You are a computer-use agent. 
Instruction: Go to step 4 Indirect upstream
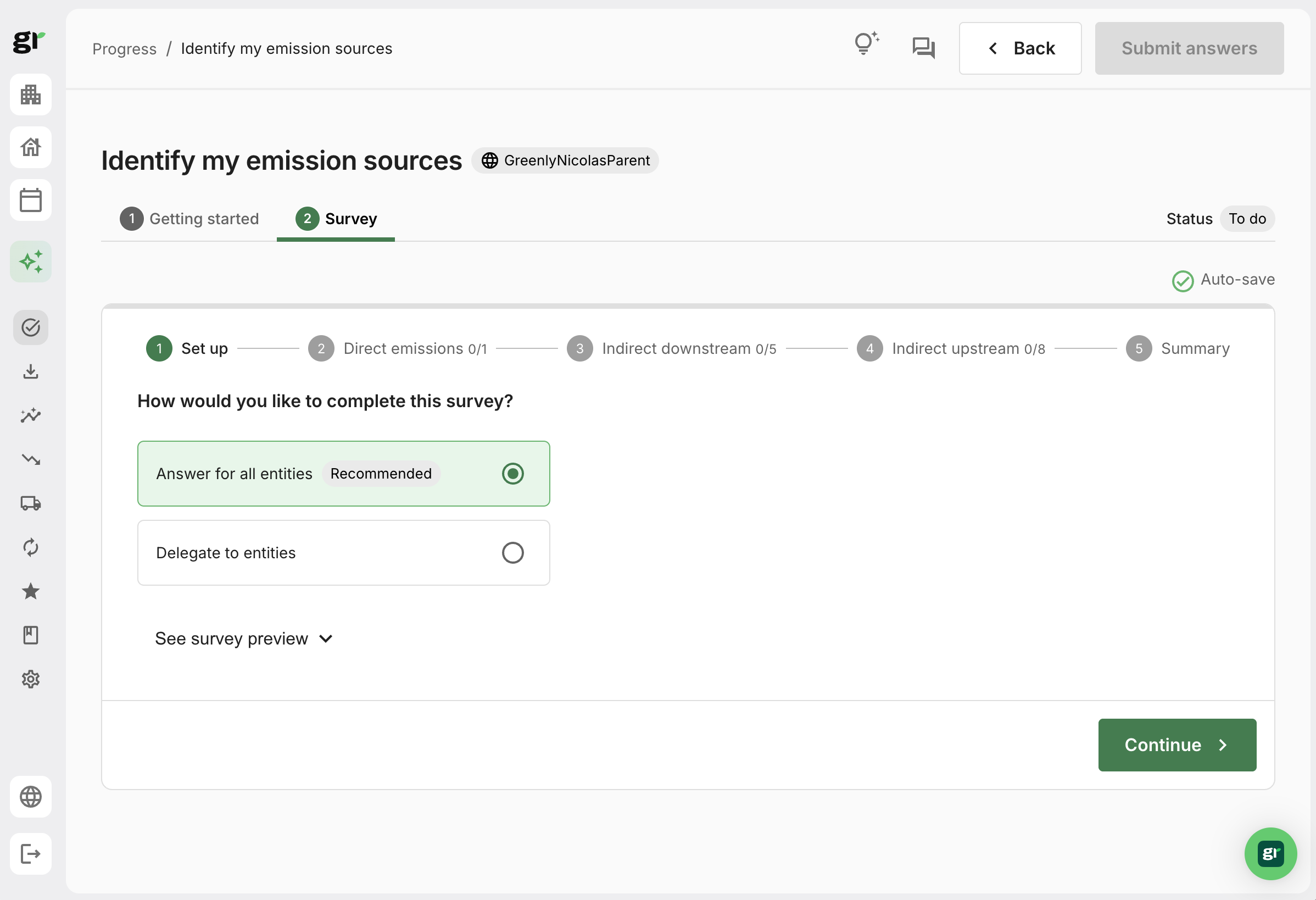(x=951, y=348)
